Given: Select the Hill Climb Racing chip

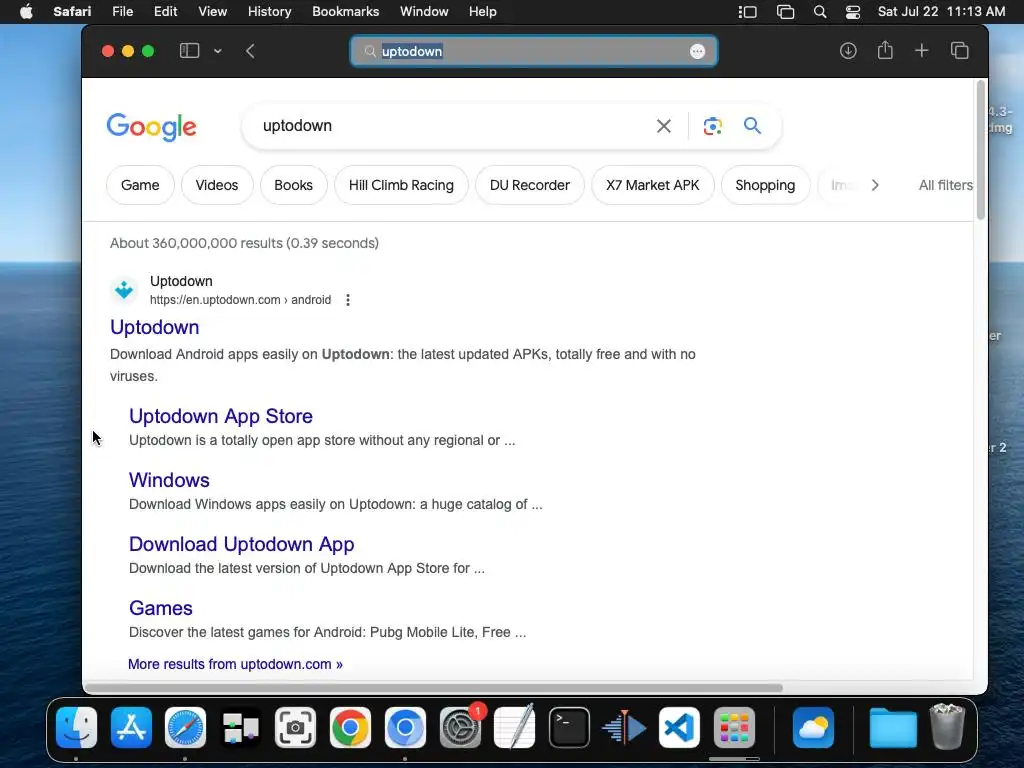Looking at the screenshot, I should pyautogui.click(x=401, y=185).
